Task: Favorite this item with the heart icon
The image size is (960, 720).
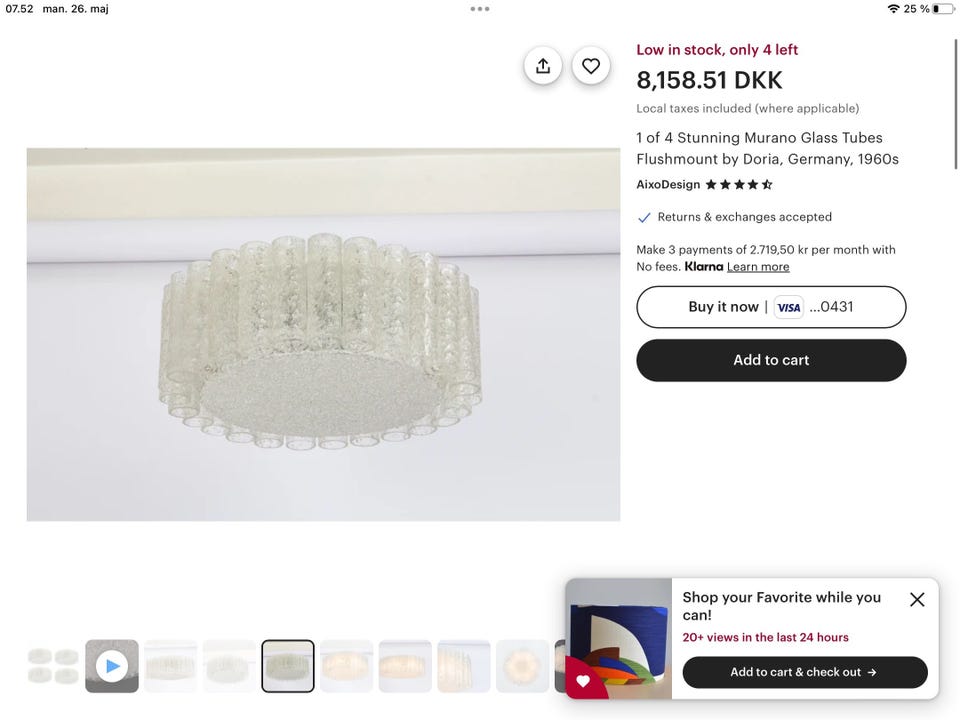Action: point(591,66)
